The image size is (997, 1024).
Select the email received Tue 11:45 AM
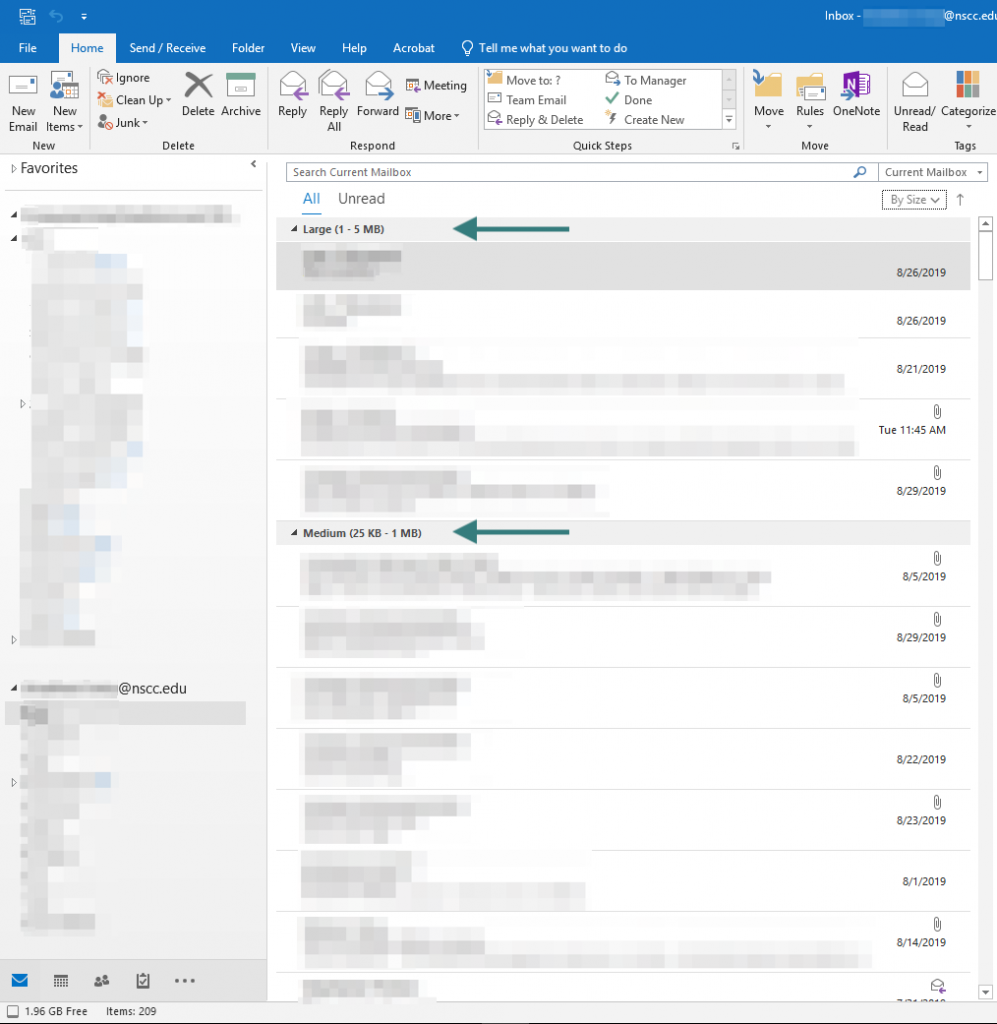(623, 429)
